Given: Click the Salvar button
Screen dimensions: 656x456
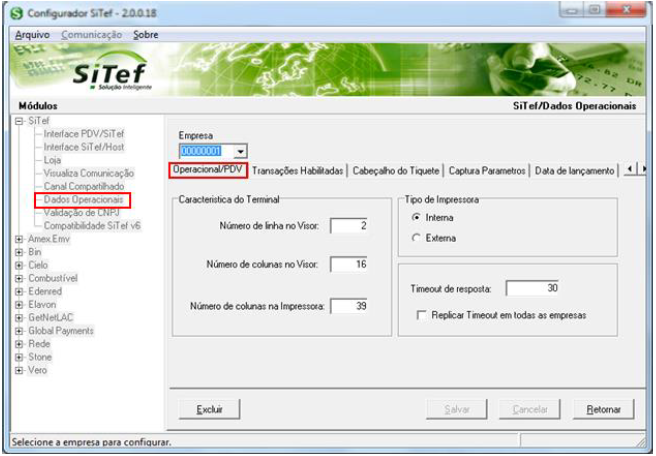Looking at the screenshot, I should pyautogui.click(x=457, y=409).
